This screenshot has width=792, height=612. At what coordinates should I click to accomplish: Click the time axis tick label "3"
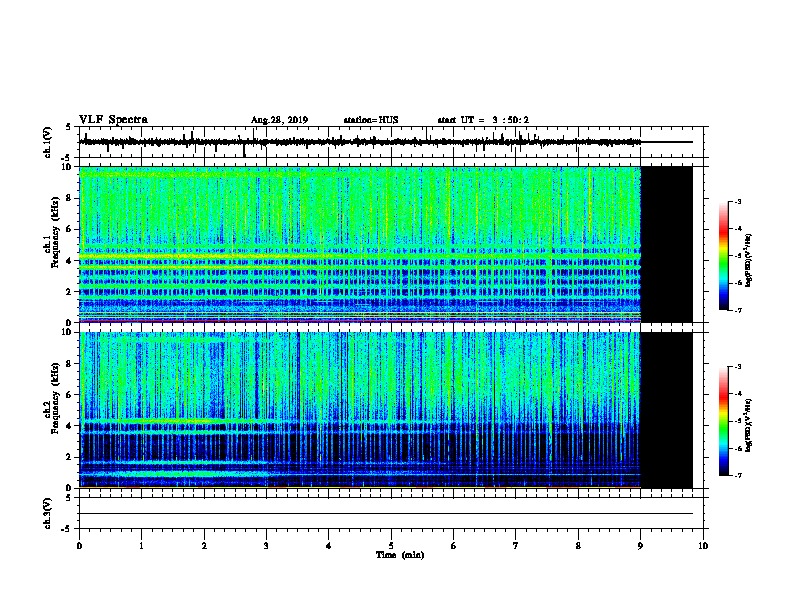[x=266, y=545]
